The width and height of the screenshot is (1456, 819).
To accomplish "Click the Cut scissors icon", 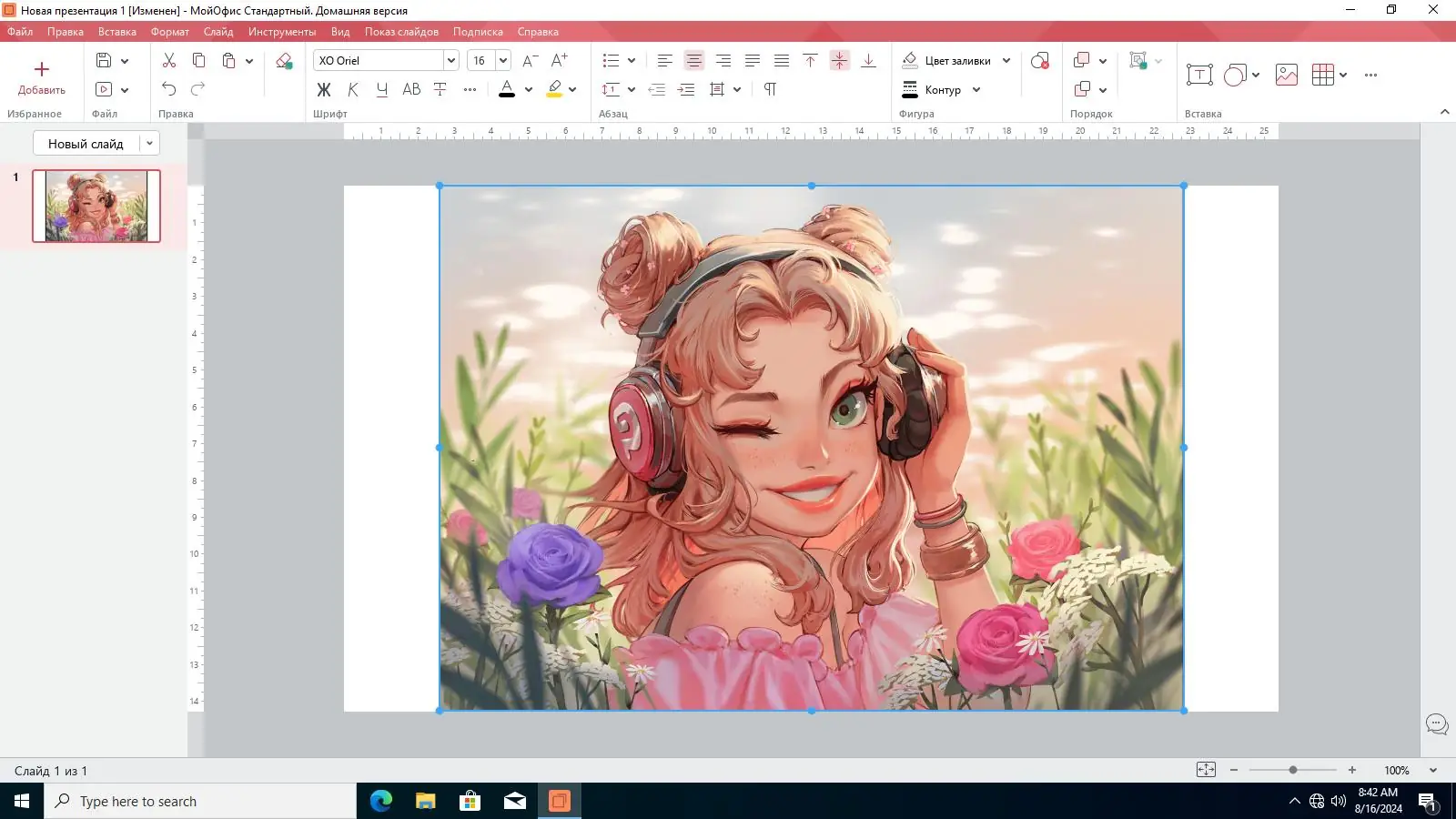I will tap(169, 61).
